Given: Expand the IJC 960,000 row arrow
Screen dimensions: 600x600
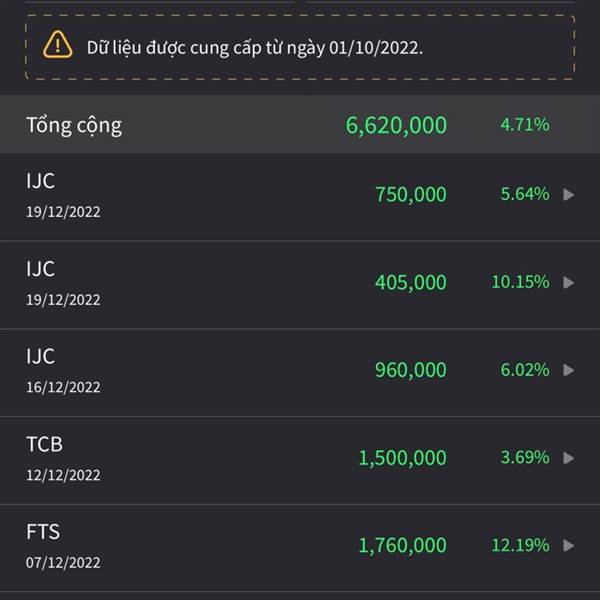Looking at the screenshot, I should 569,370.
